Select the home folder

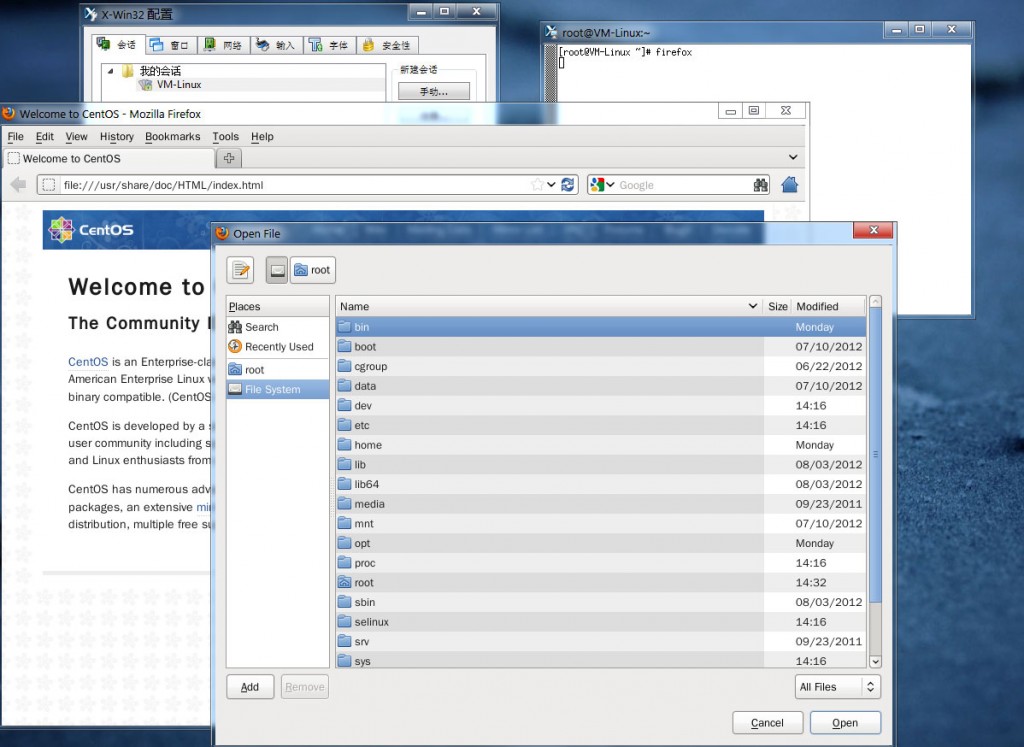pyautogui.click(x=601, y=445)
